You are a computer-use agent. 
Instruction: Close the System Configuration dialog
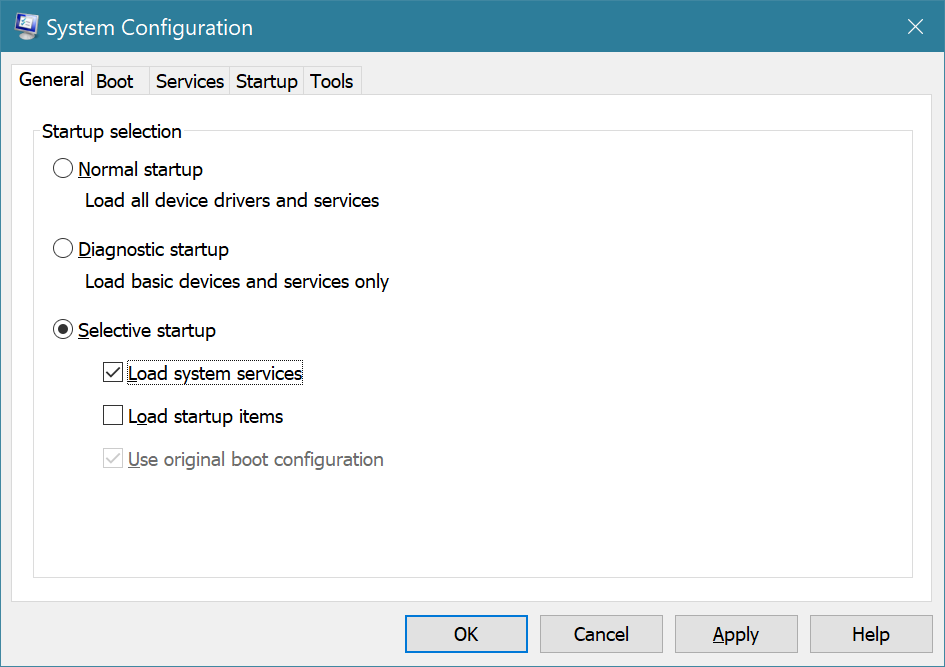(x=915, y=26)
